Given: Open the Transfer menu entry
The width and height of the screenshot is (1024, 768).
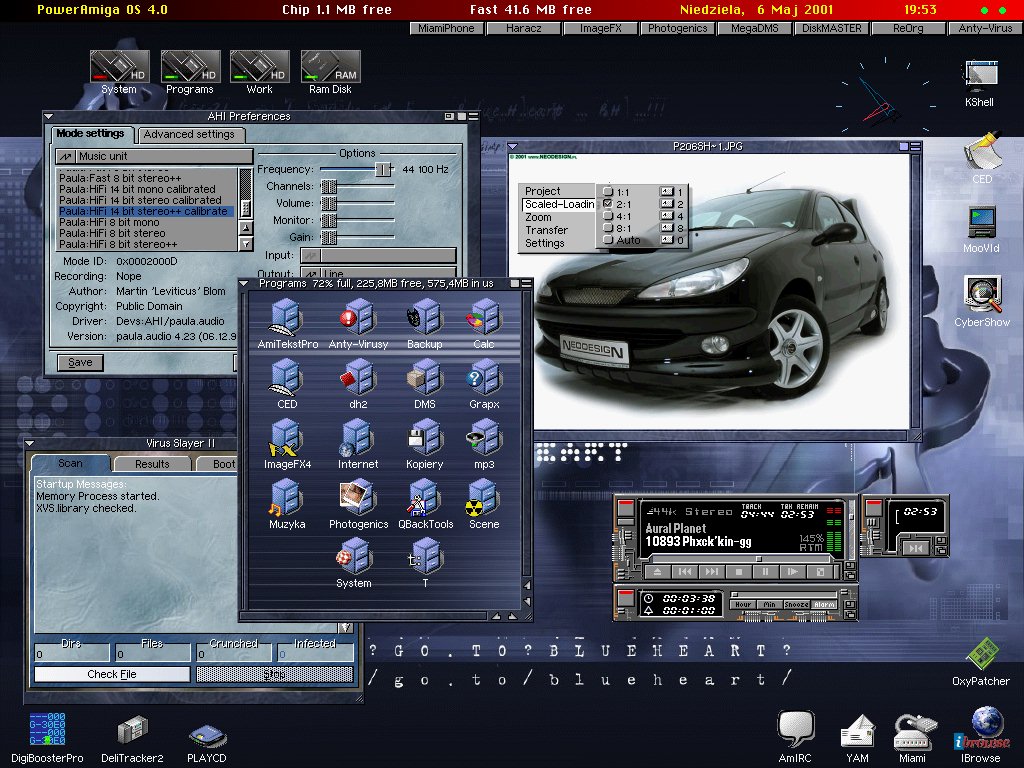Looking at the screenshot, I should (x=547, y=230).
